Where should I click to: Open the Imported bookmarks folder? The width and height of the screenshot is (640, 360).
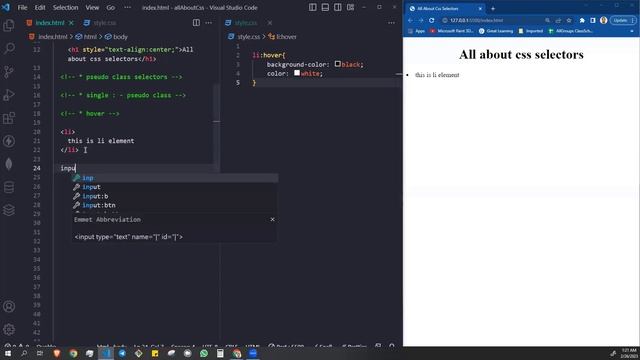[531, 31]
